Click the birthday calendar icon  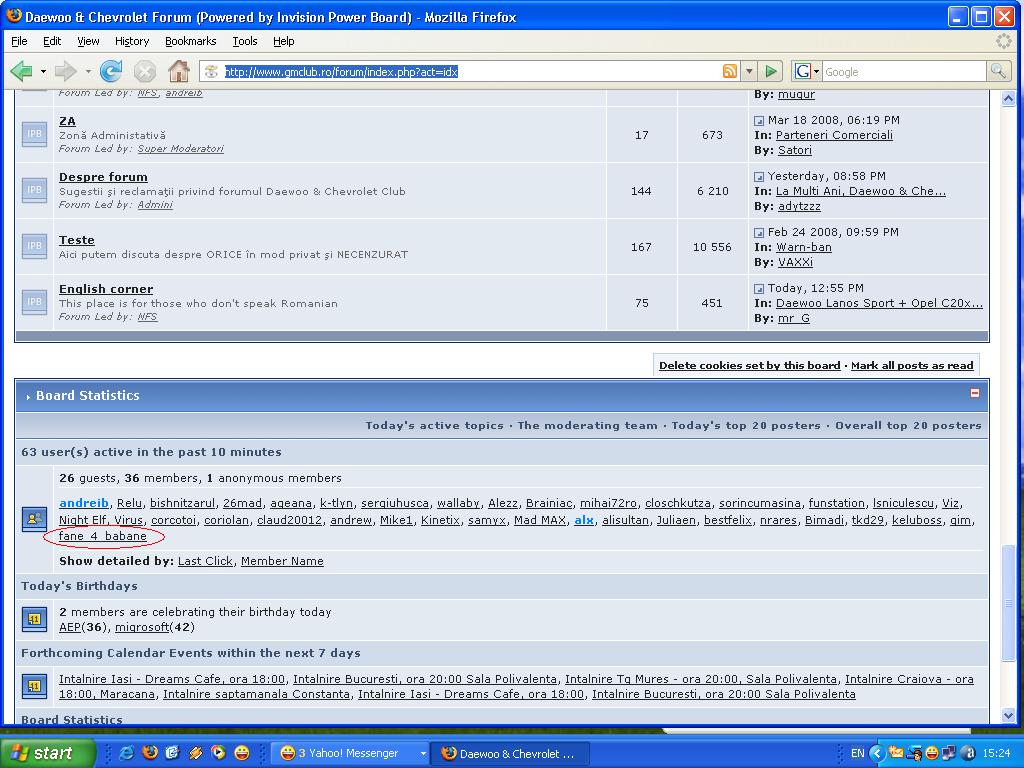(34, 619)
